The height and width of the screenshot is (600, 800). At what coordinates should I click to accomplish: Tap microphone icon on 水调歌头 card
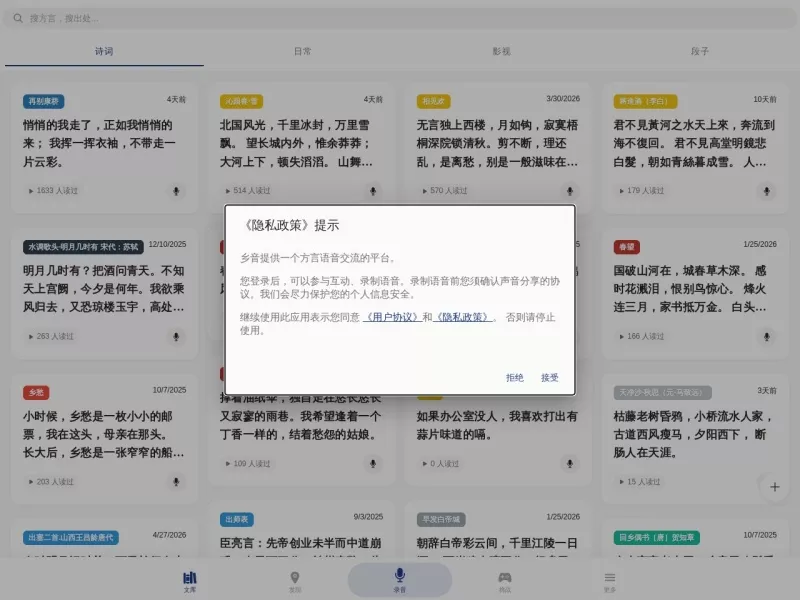tap(176, 337)
